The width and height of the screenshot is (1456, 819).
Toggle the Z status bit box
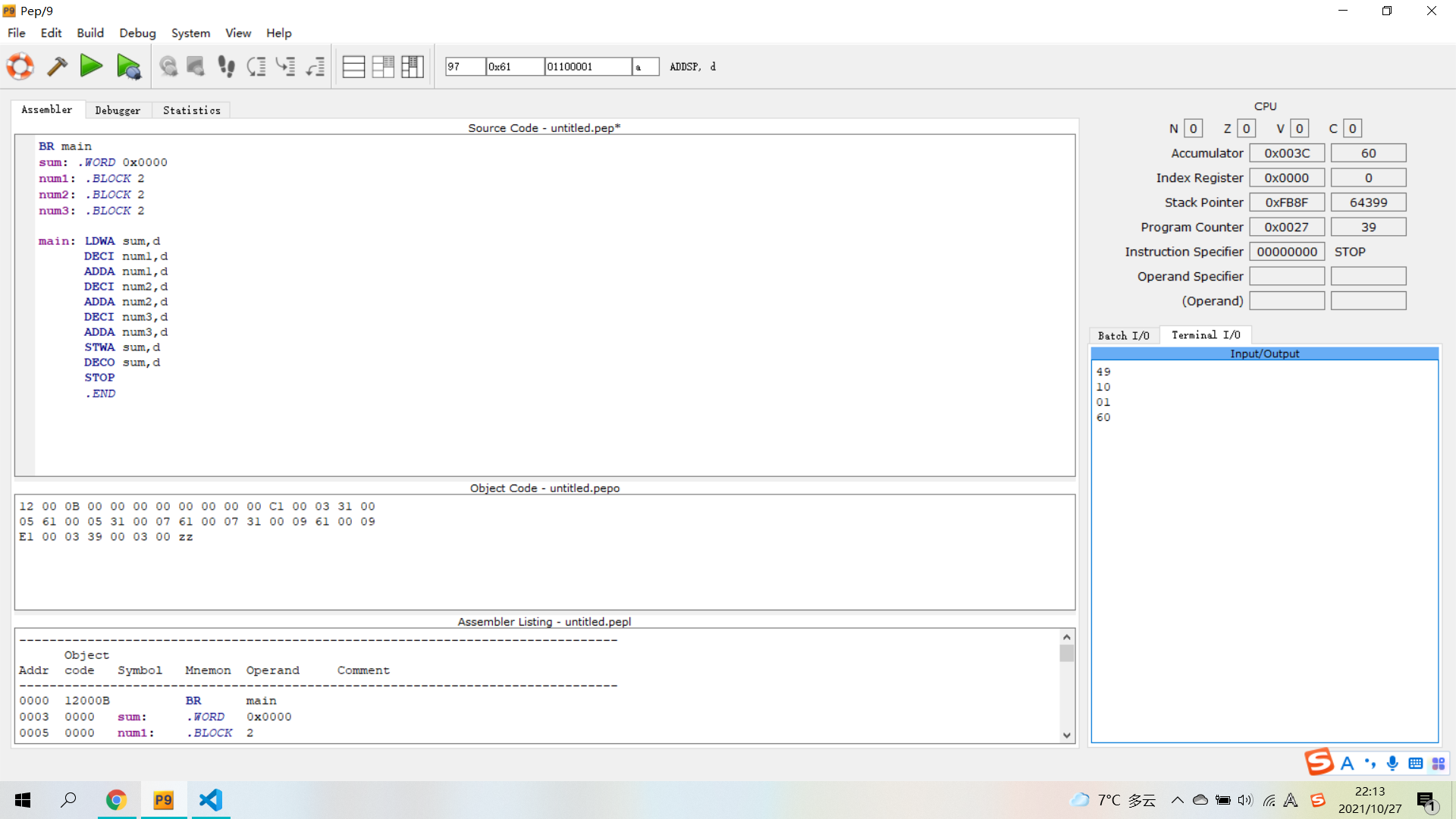pos(1246,129)
